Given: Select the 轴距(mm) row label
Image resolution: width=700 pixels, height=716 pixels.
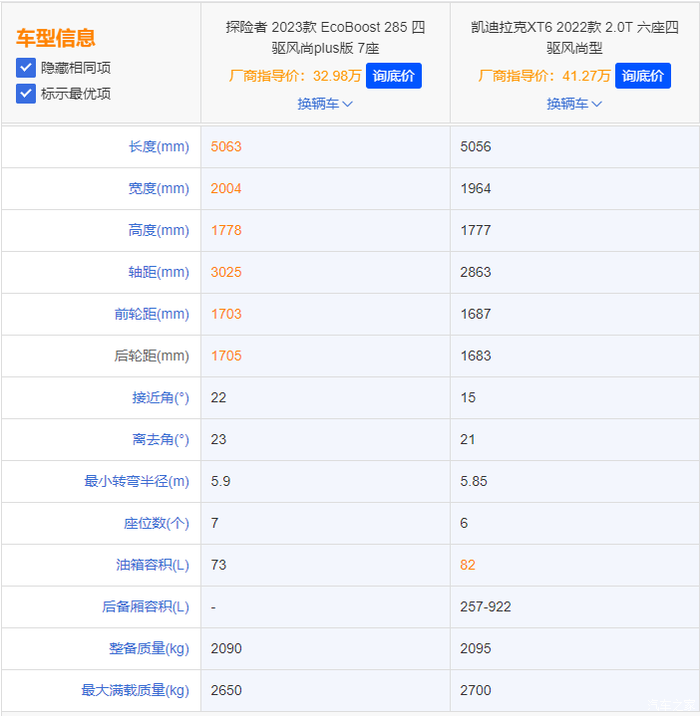Looking at the screenshot, I should click(x=158, y=272).
